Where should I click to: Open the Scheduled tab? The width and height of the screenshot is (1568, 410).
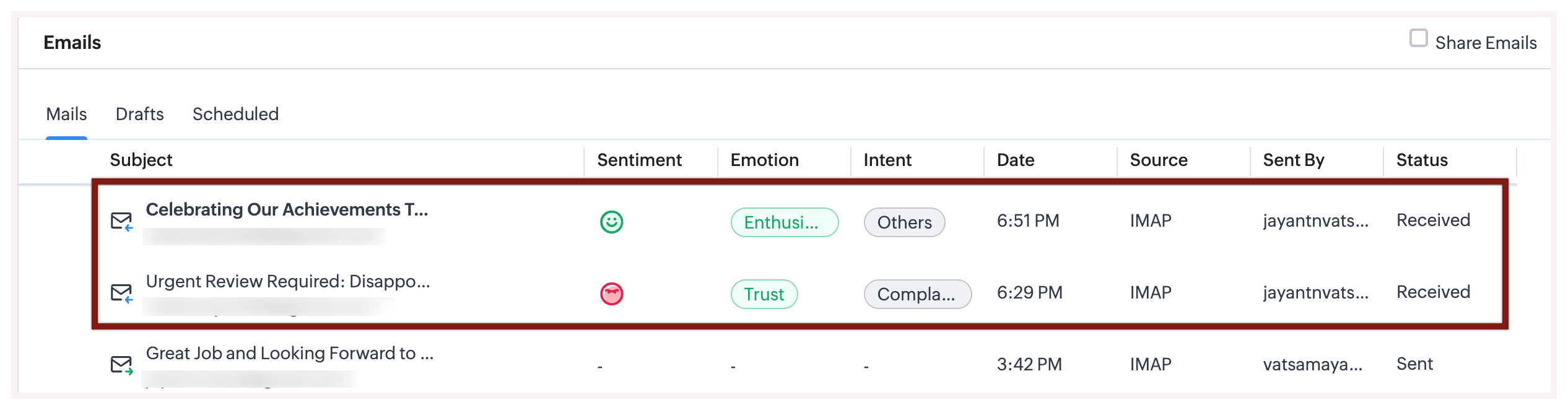[x=235, y=114]
